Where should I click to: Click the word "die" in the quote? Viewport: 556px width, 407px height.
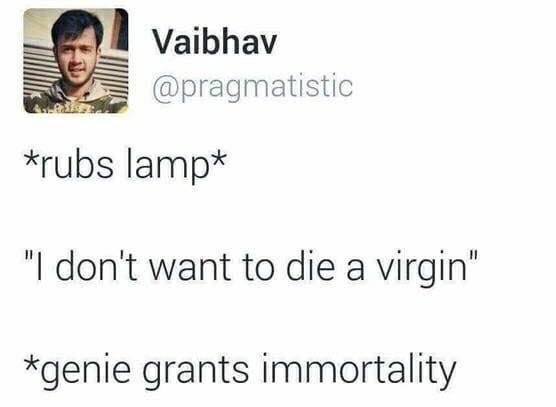click(x=310, y=266)
